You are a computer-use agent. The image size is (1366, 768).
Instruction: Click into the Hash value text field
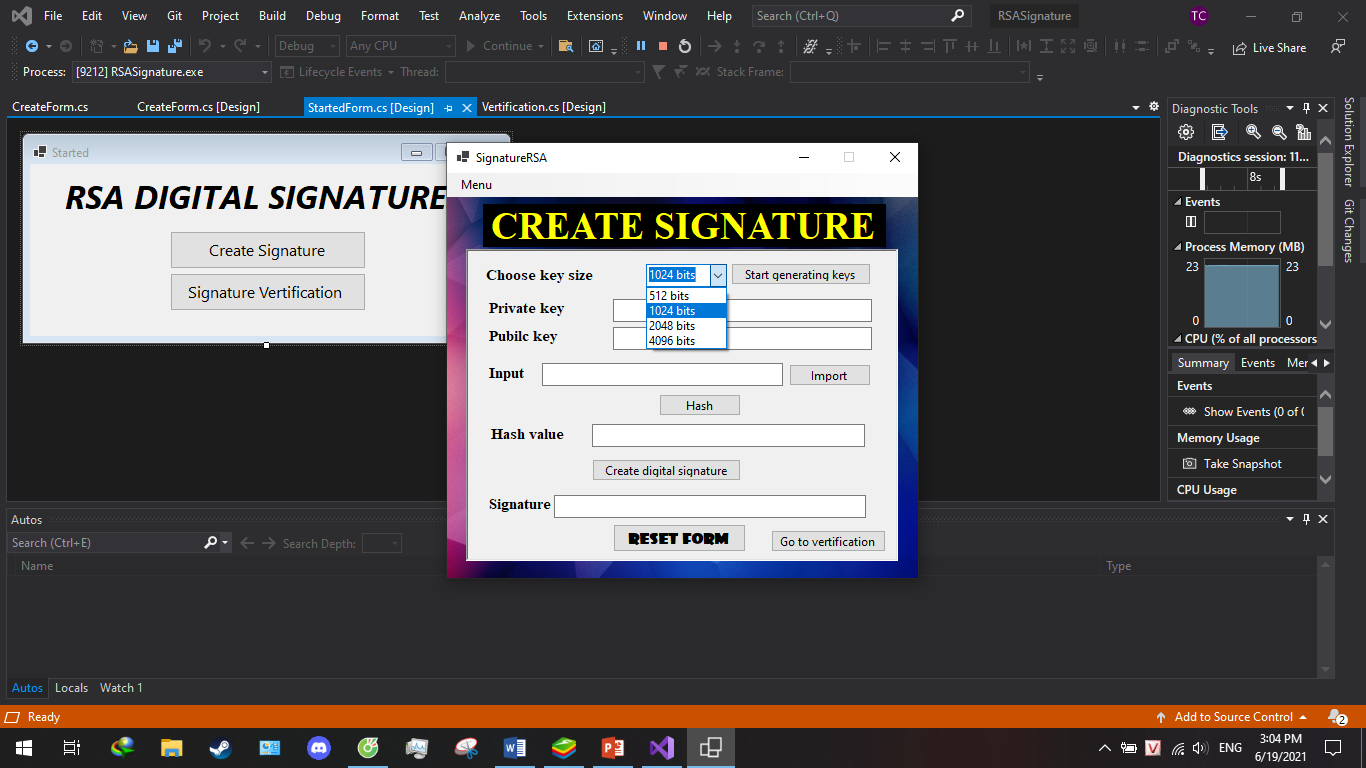(728, 435)
